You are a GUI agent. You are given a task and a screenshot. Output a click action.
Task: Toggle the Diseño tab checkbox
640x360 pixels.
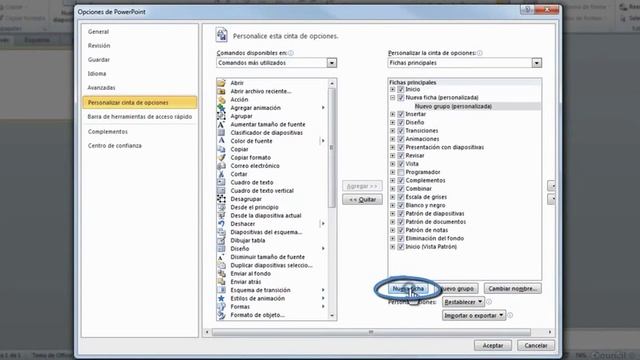pos(401,122)
